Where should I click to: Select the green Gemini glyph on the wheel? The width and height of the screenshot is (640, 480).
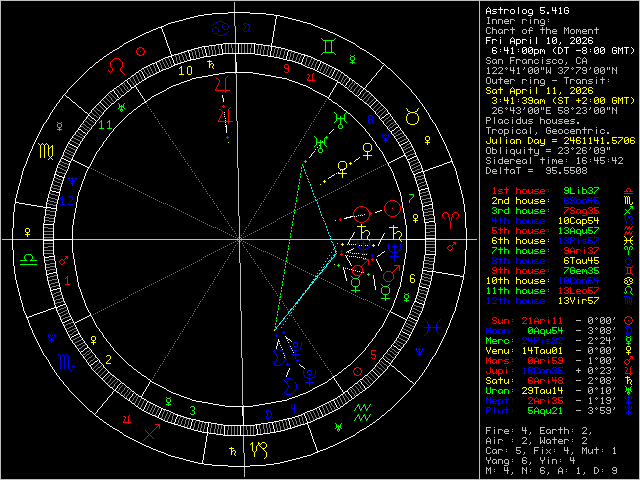(328, 45)
